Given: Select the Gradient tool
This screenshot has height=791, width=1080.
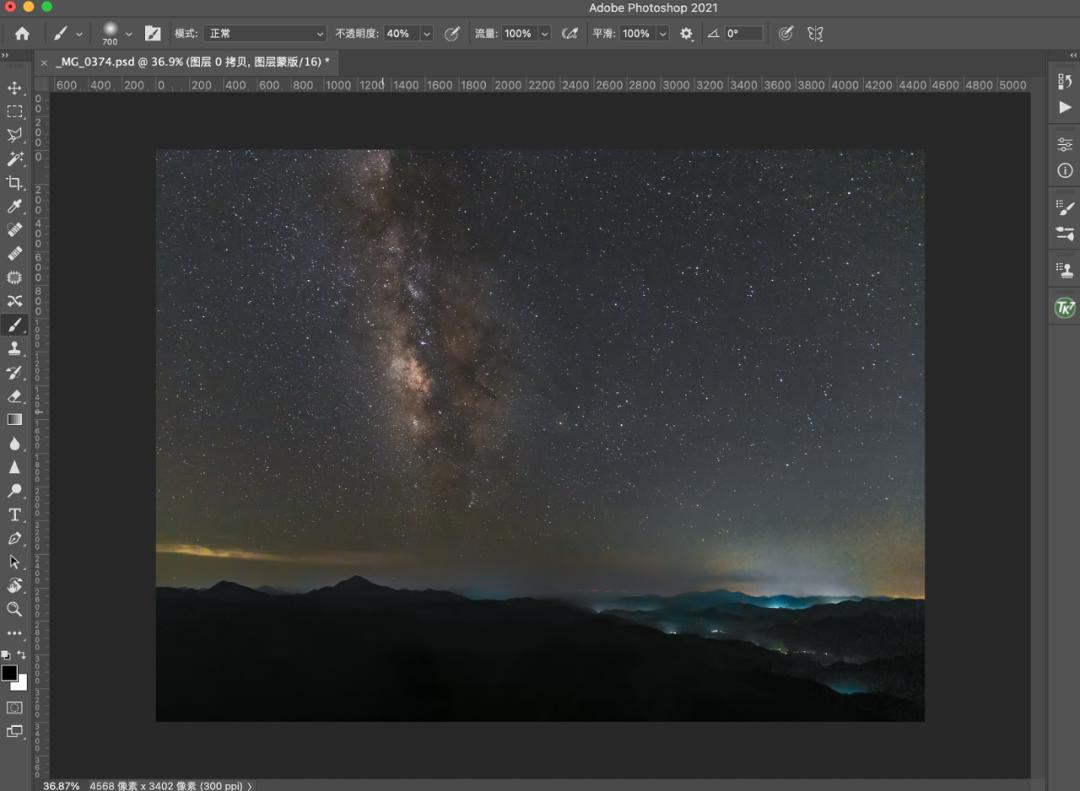Looking at the screenshot, I should [x=14, y=420].
